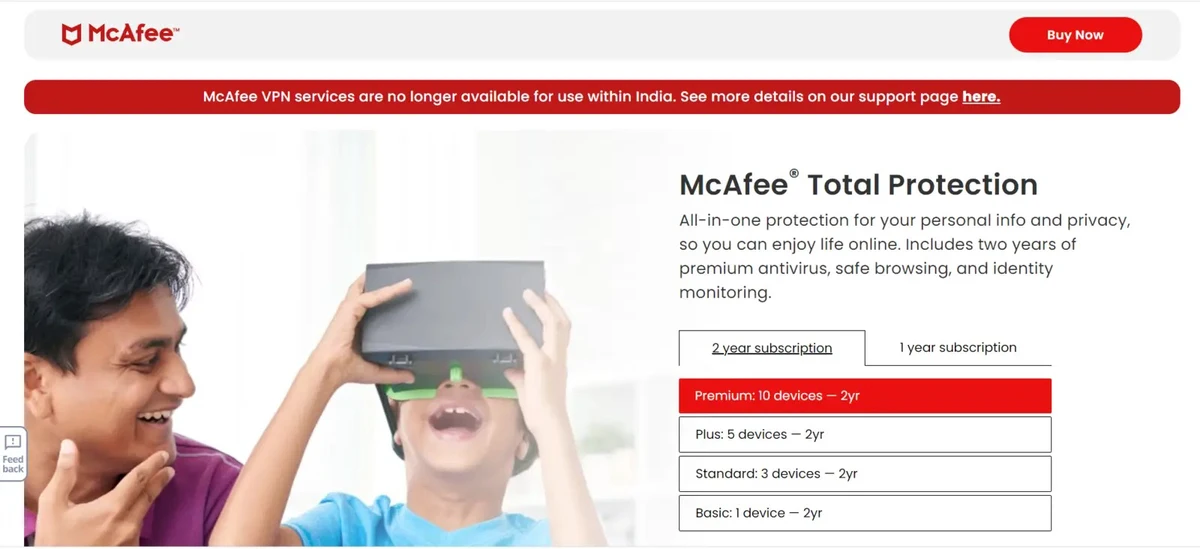
Task: Click the registered trademark symbol after McAfee
Action: tap(794, 174)
